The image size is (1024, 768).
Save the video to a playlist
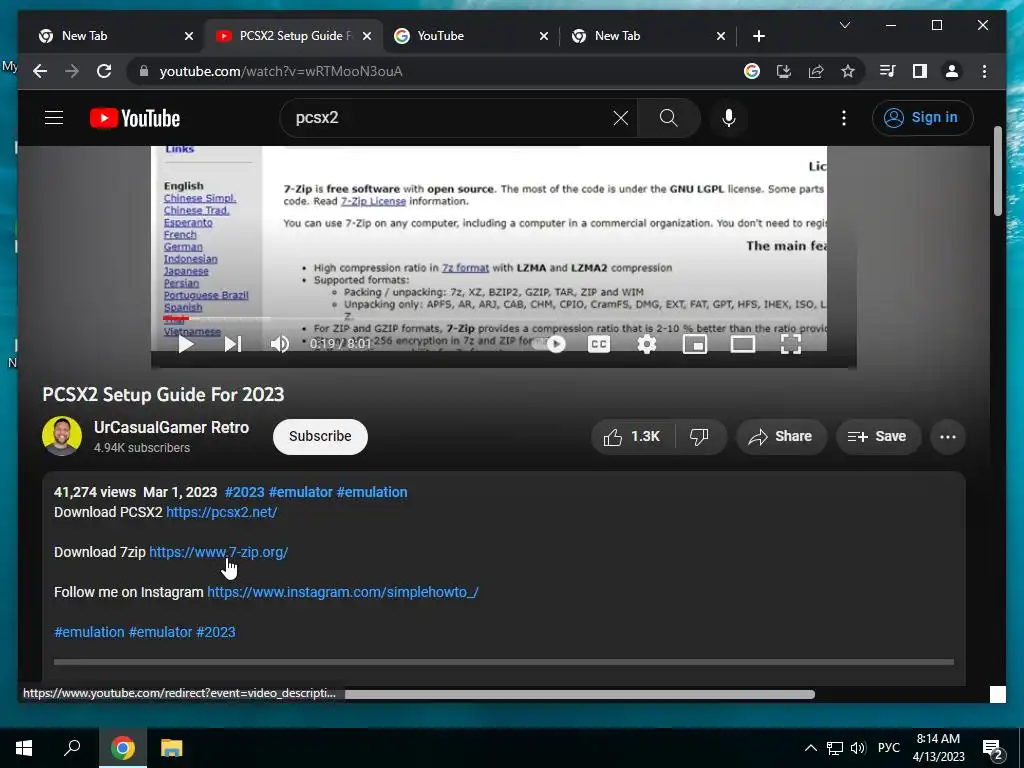(878, 437)
